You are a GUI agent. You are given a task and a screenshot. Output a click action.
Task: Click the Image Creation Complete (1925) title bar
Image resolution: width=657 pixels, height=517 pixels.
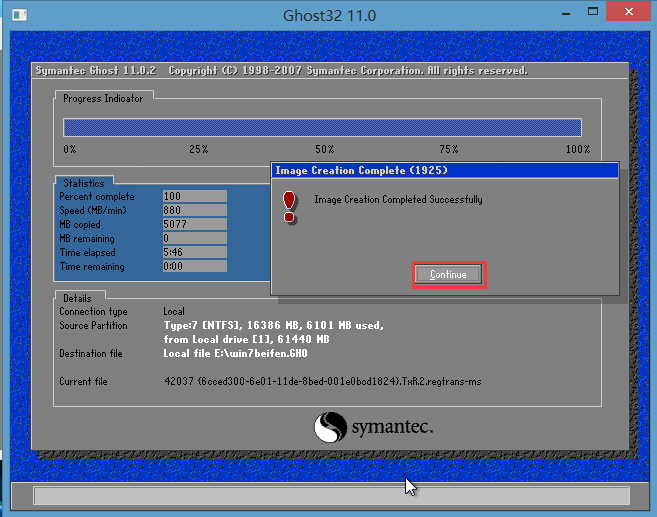point(445,171)
